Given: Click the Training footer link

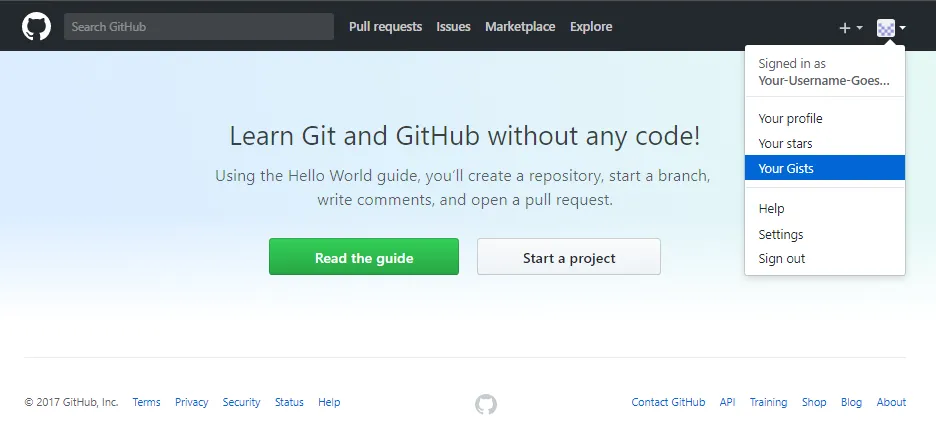Looking at the screenshot, I should point(768,402).
